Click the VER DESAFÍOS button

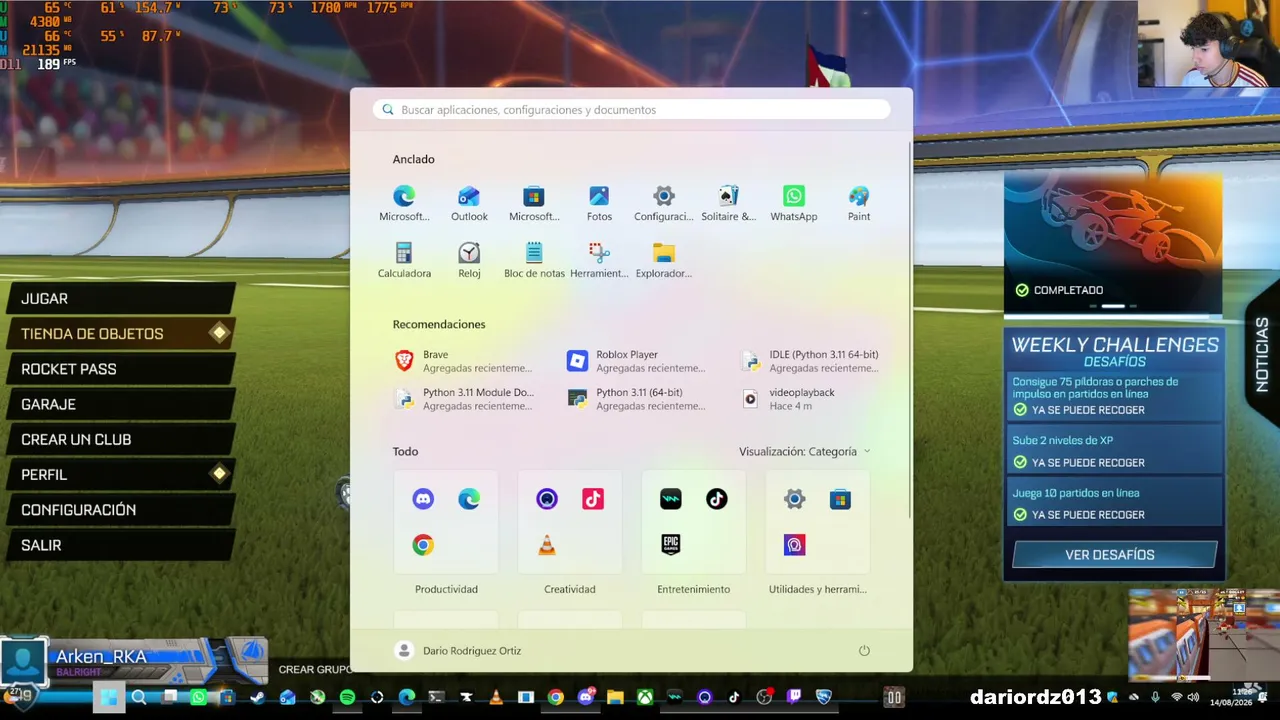pos(1114,555)
